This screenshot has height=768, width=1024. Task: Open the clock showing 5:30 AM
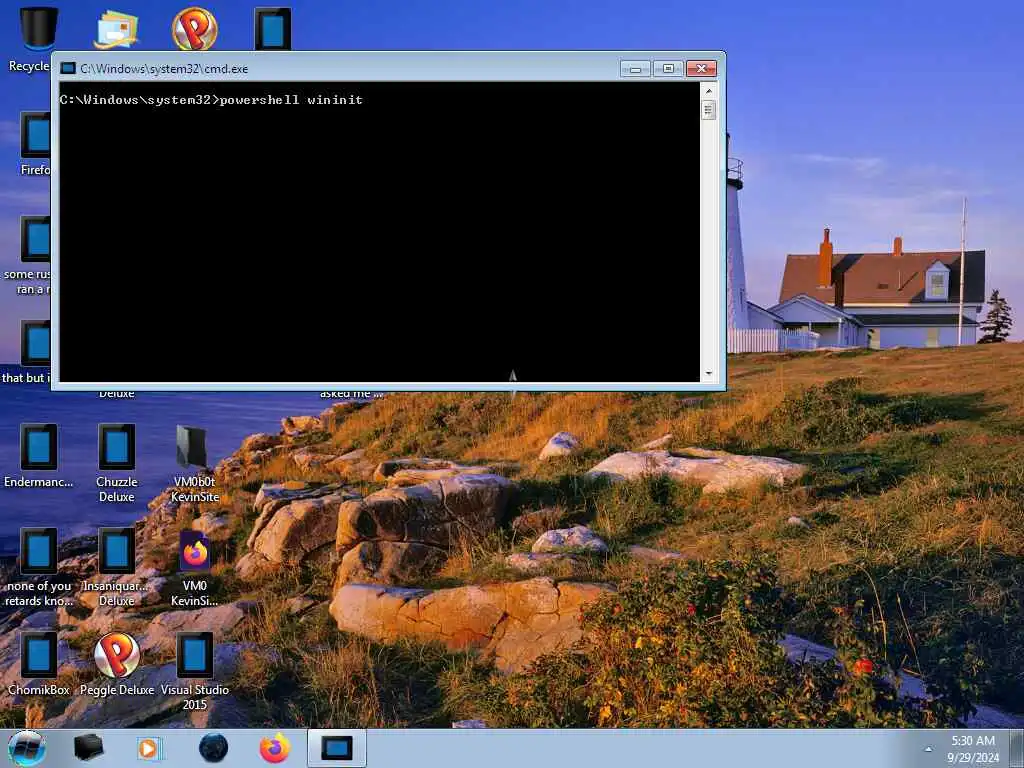pyautogui.click(x=973, y=749)
